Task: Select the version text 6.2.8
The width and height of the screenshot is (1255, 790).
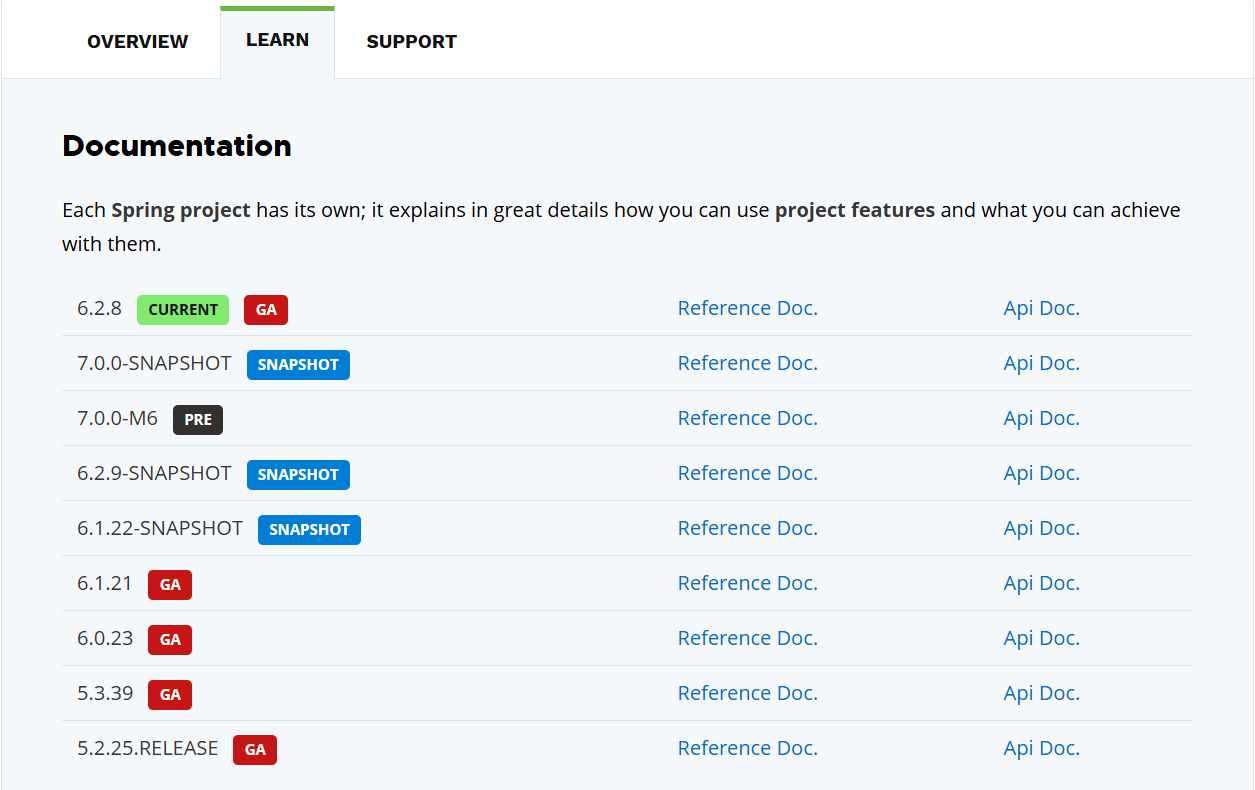Action: point(99,308)
